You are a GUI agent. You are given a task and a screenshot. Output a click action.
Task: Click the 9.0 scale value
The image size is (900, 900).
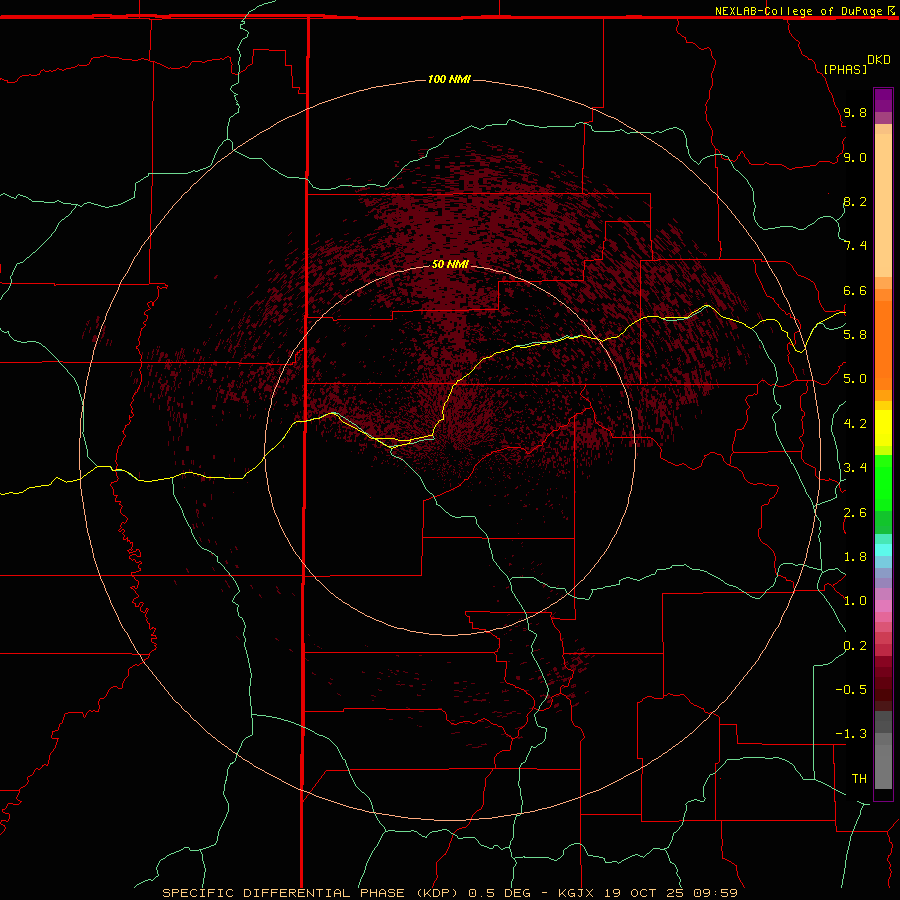point(855,157)
